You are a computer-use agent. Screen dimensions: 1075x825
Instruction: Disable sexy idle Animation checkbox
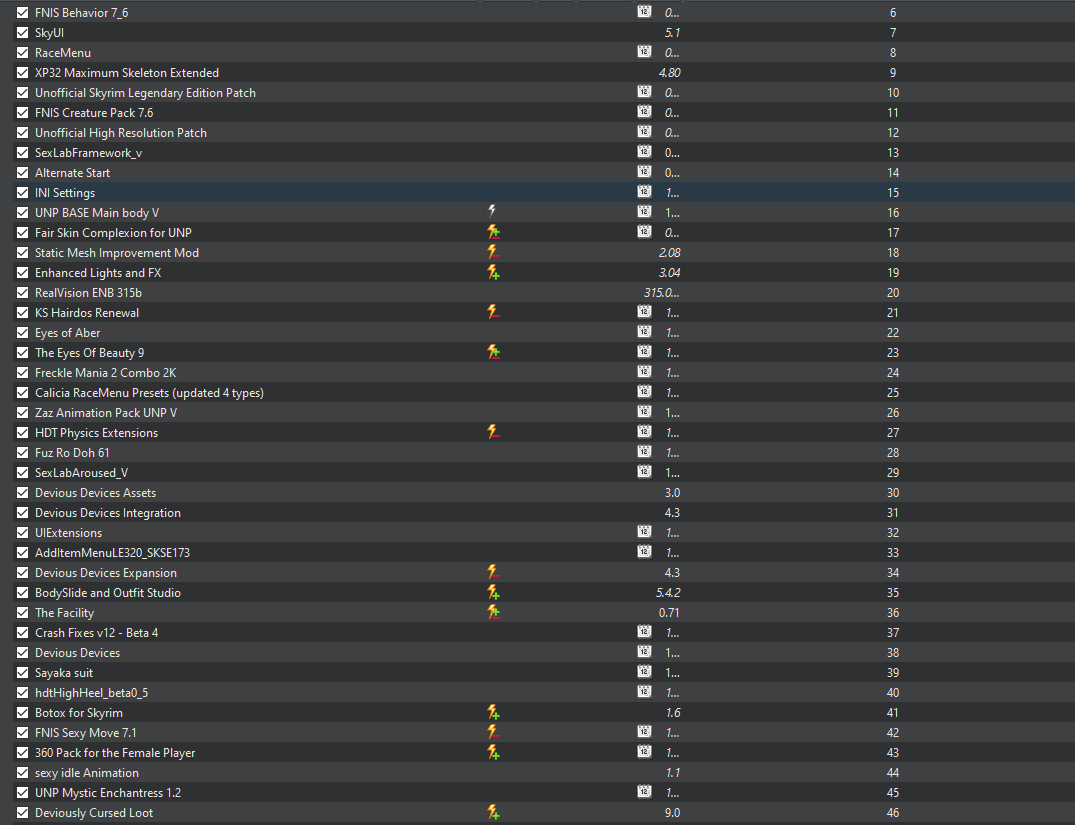[23, 772]
